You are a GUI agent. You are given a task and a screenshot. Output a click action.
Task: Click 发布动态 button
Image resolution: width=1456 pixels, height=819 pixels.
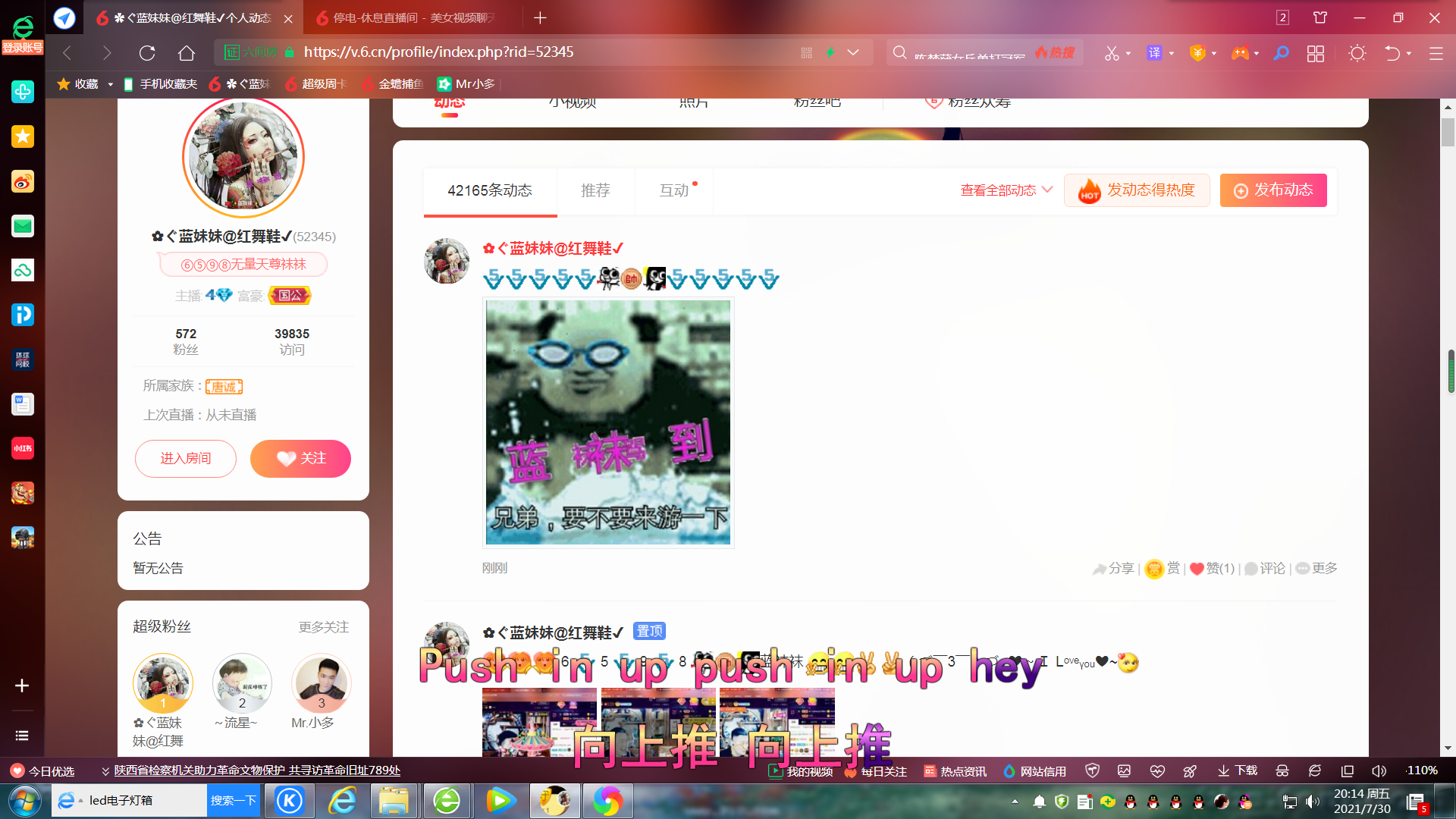(x=1273, y=190)
